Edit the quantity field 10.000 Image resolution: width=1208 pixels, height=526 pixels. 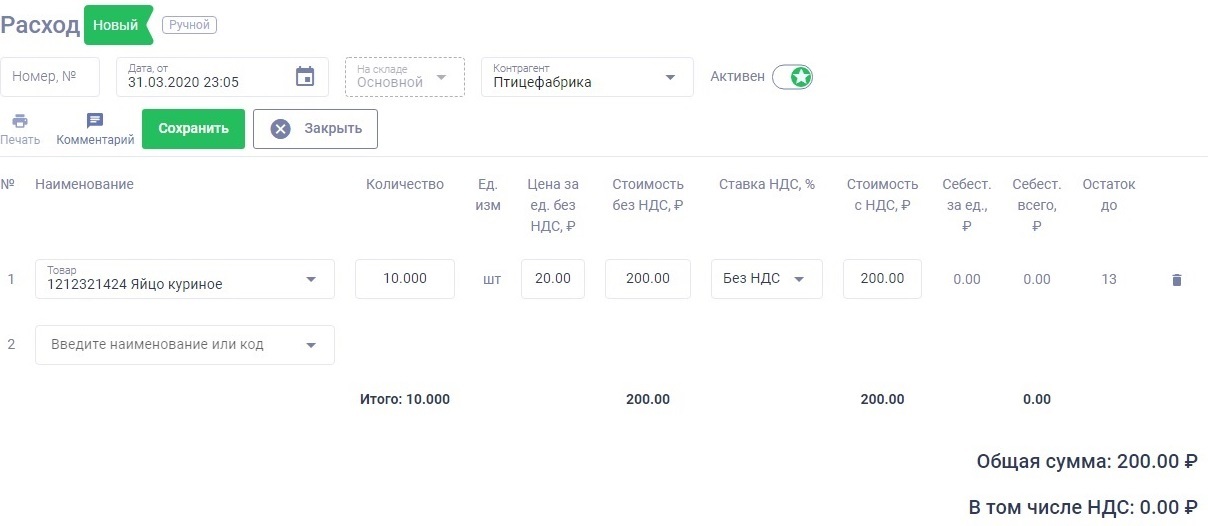click(405, 279)
